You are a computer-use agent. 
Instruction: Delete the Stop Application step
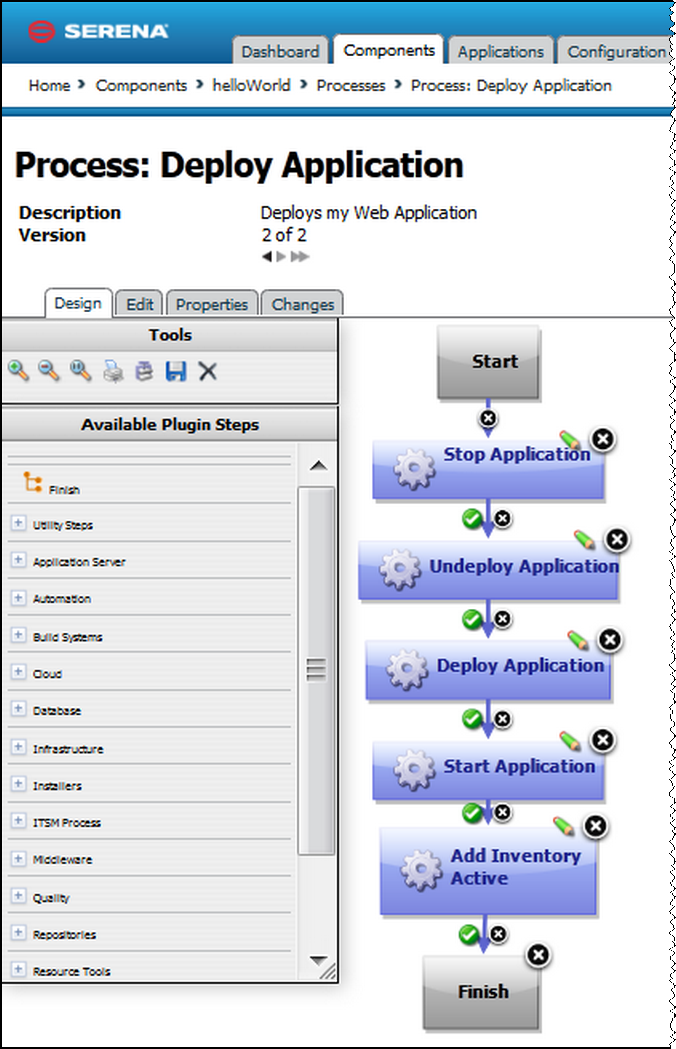pyautogui.click(x=603, y=439)
